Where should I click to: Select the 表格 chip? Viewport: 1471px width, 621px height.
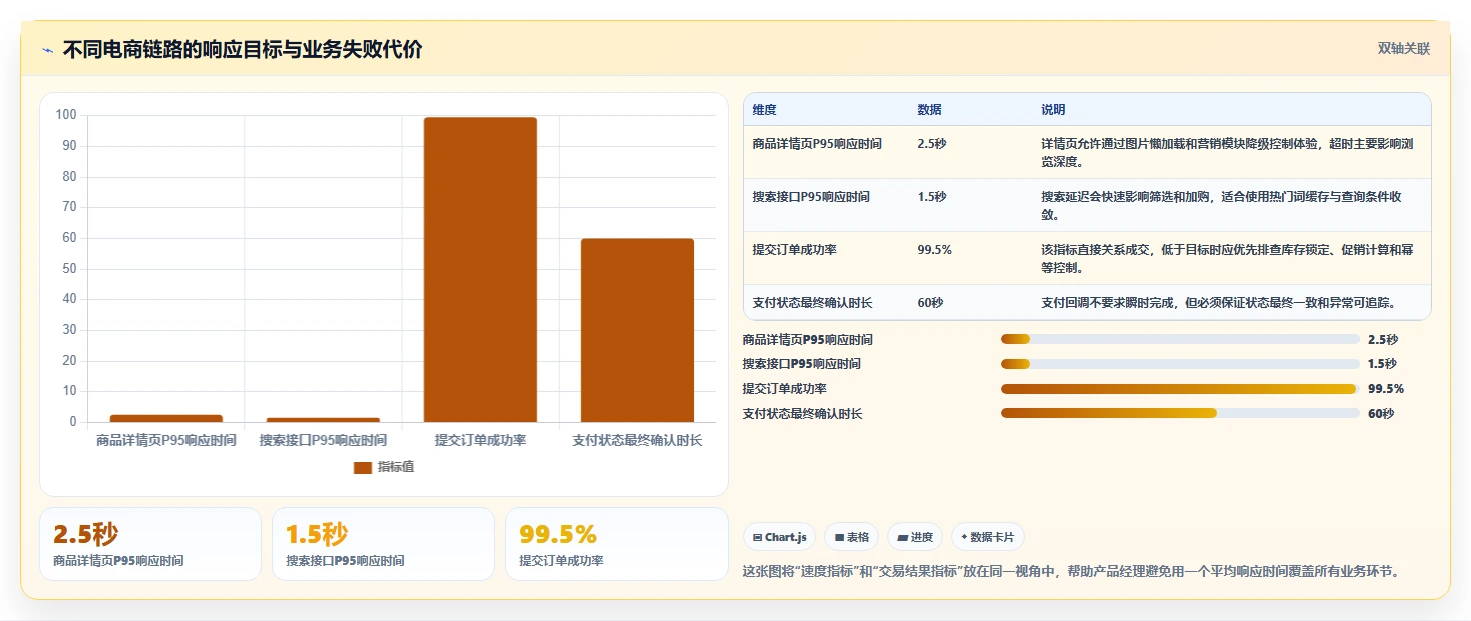pyautogui.click(x=852, y=537)
